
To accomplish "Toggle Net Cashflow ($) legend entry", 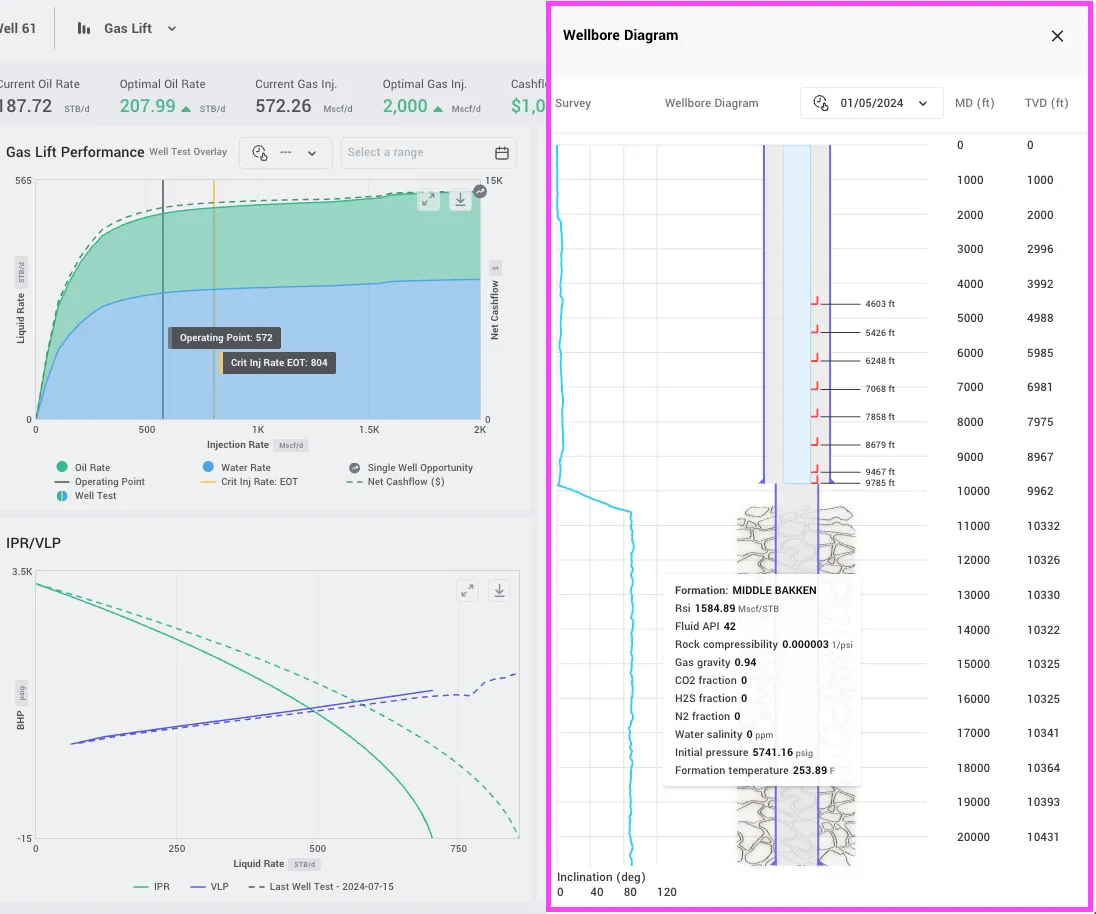I will click(396, 481).
